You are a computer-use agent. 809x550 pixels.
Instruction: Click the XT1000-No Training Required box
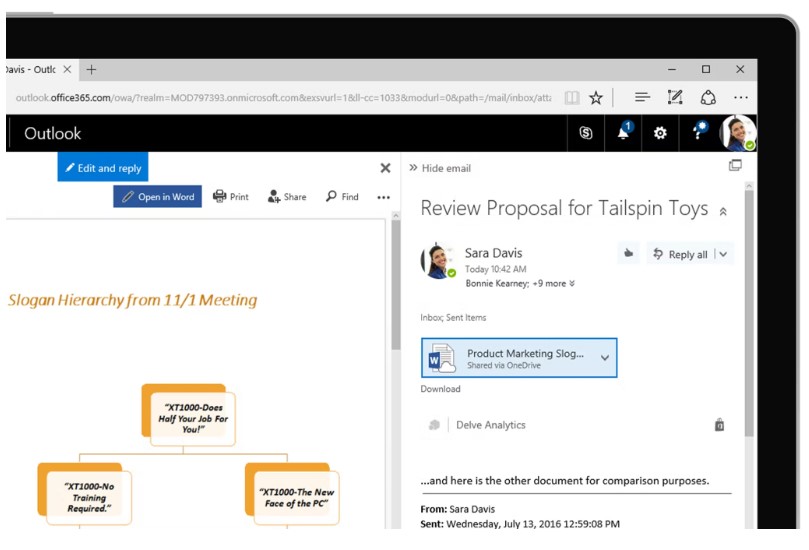(85, 494)
